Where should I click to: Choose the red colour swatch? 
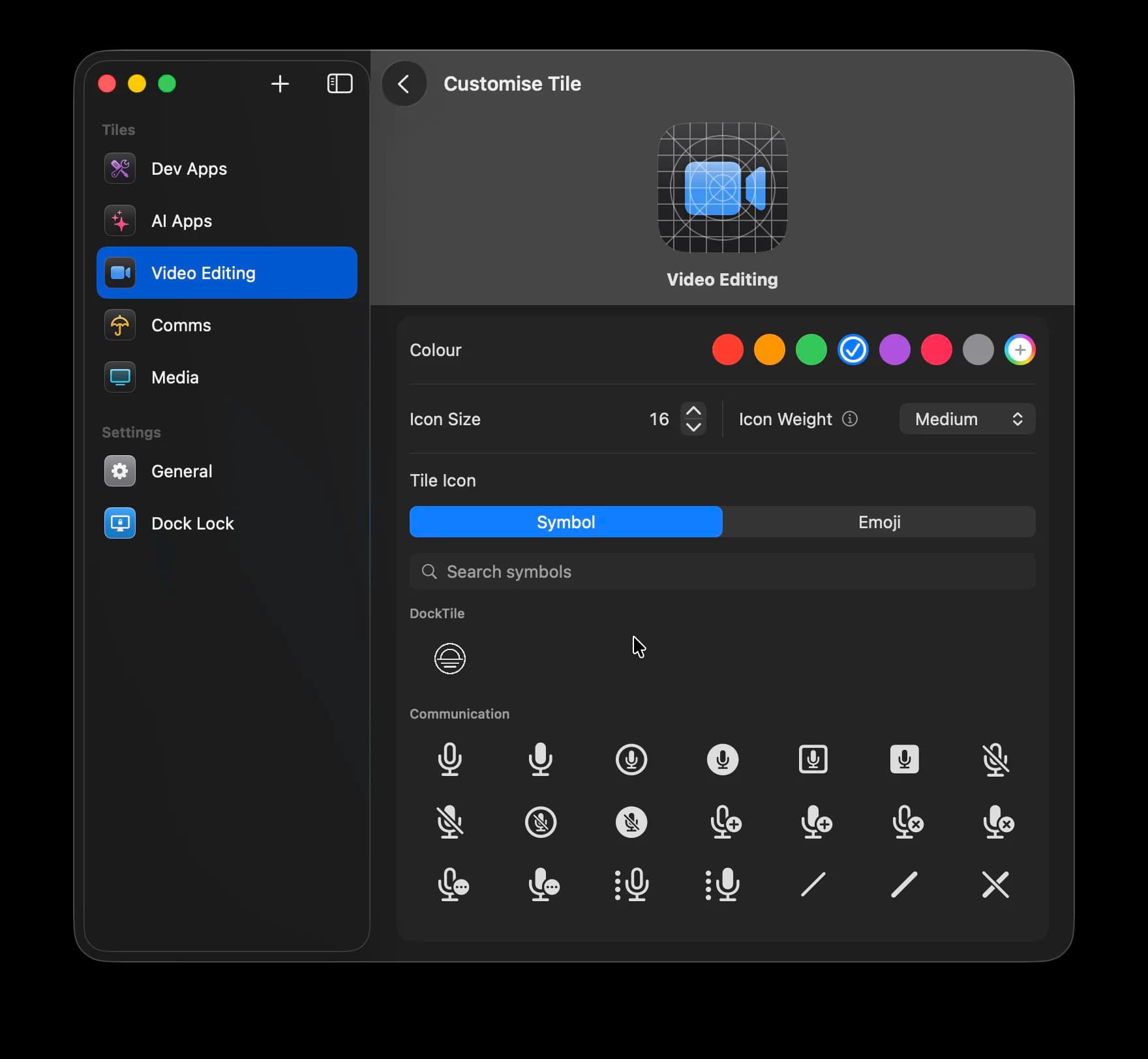coord(728,350)
